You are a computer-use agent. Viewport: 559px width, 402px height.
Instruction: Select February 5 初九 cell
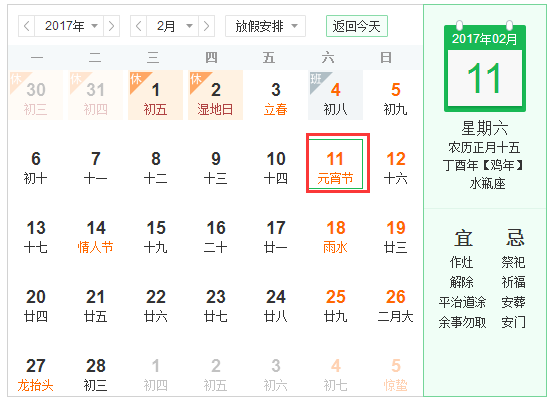(395, 95)
